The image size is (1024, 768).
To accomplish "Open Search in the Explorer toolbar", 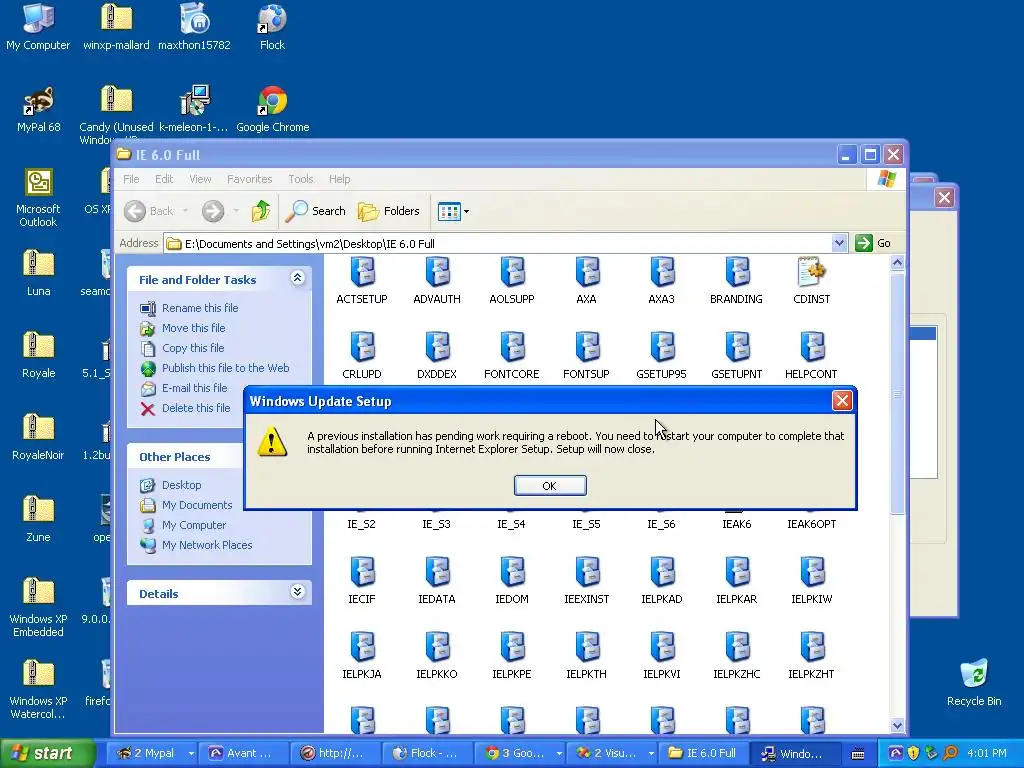I will (x=316, y=211).
